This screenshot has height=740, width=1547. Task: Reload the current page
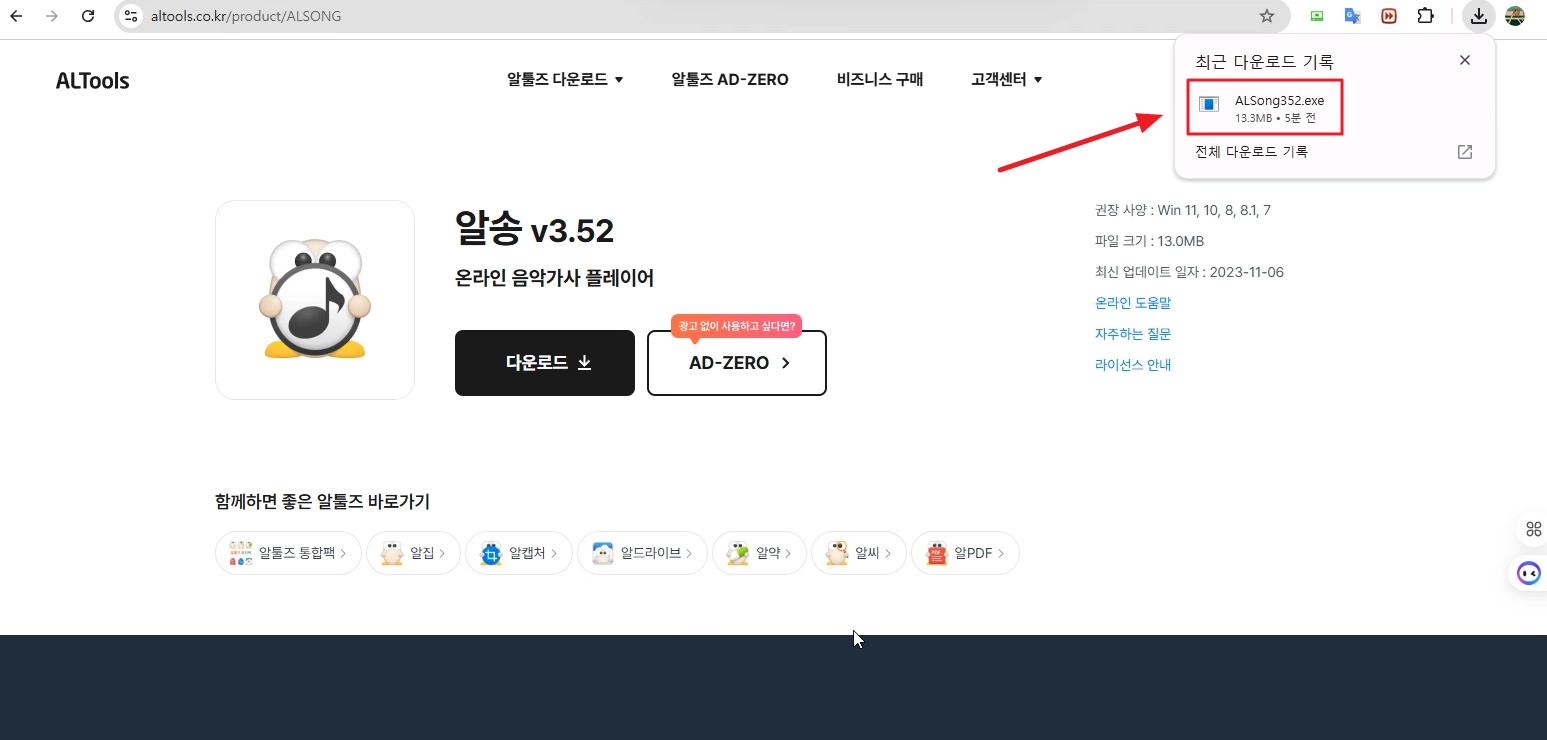[88, 16]
